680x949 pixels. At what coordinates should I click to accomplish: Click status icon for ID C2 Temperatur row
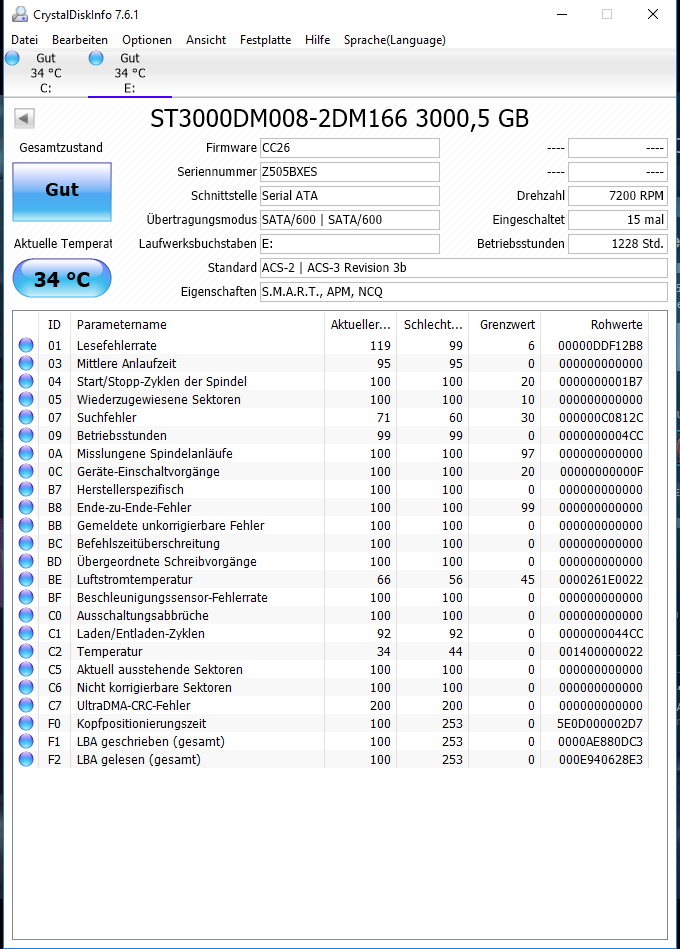[26, 651]
